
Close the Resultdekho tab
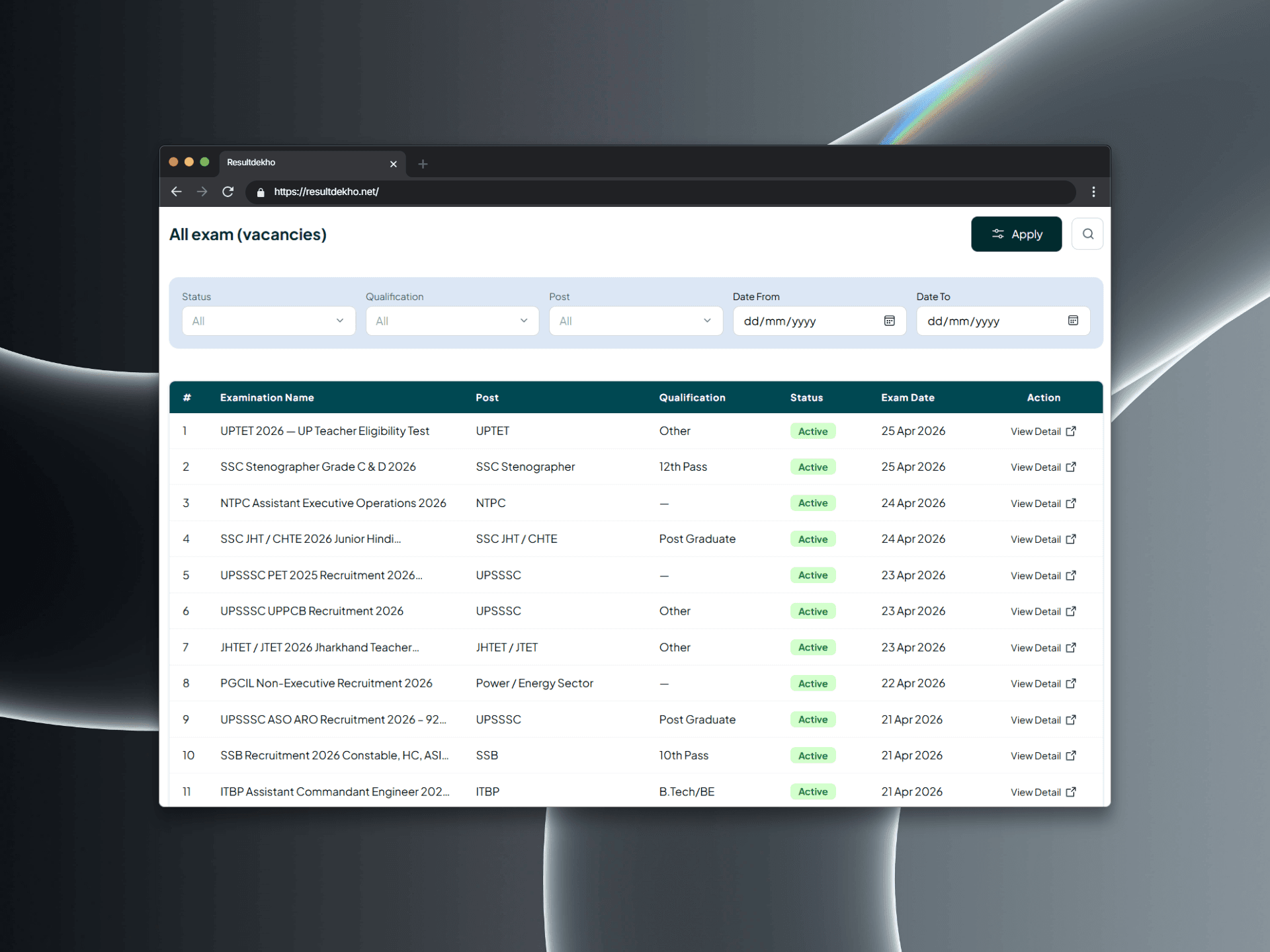(394, 164)
